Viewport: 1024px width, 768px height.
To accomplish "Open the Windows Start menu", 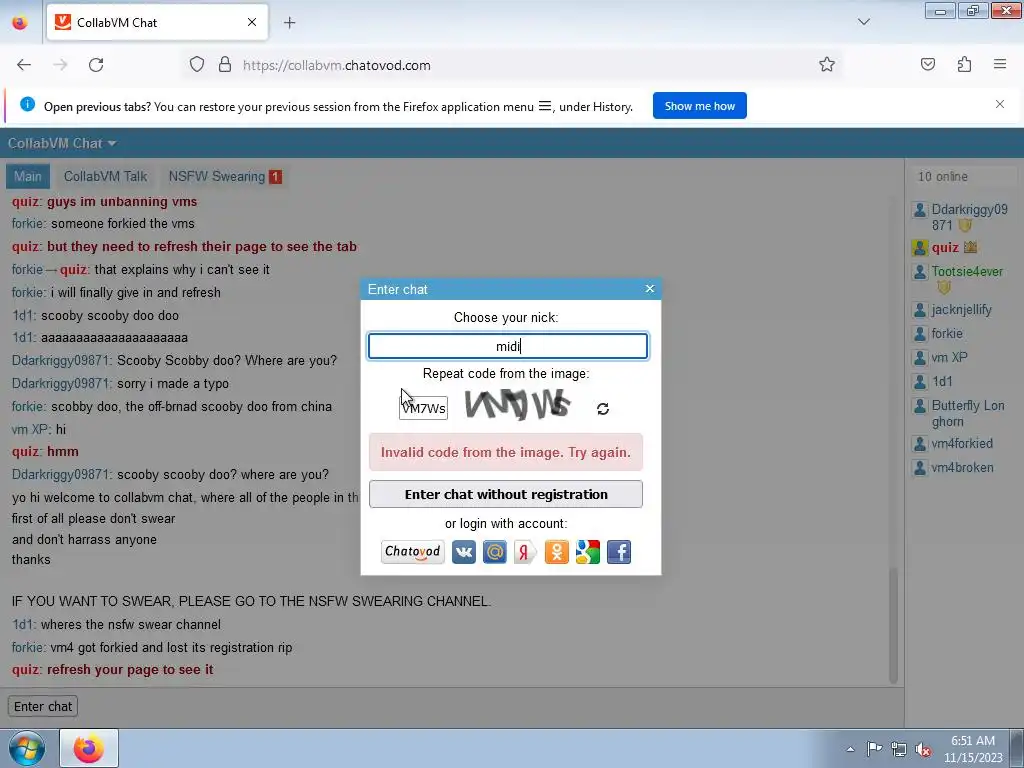I will [x=27, y=748].
